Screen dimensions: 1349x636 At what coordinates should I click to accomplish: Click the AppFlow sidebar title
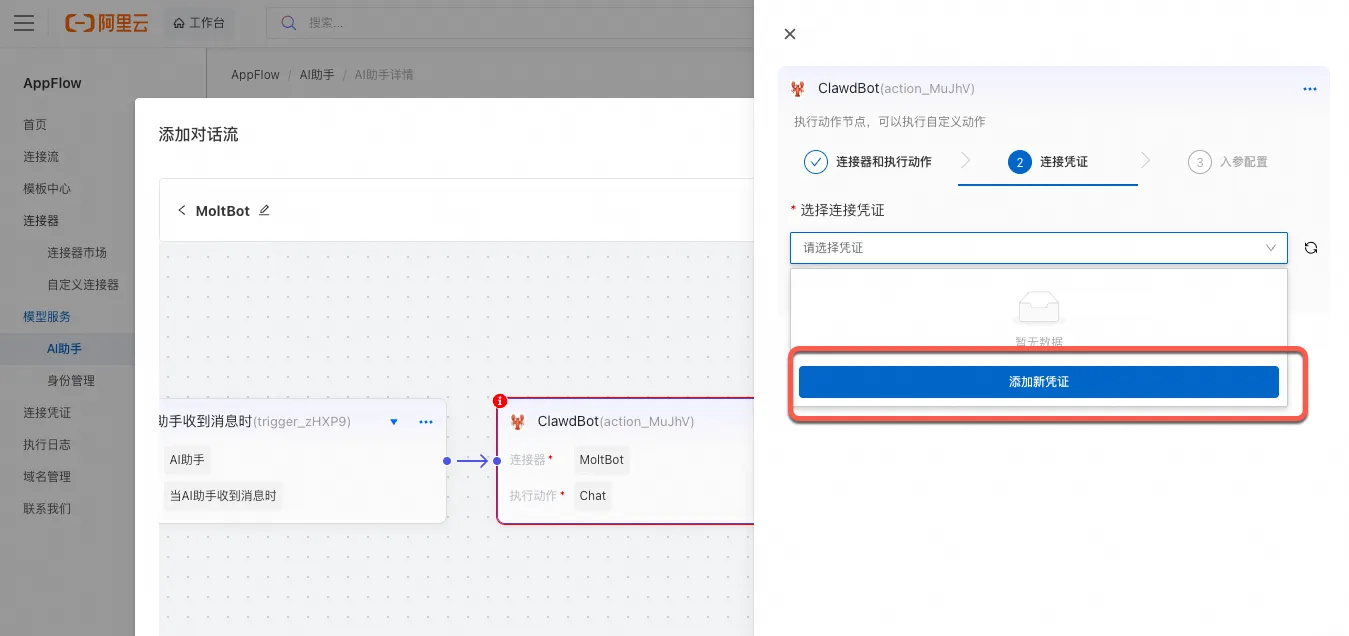pyautogui.click(x=53, y=83)
